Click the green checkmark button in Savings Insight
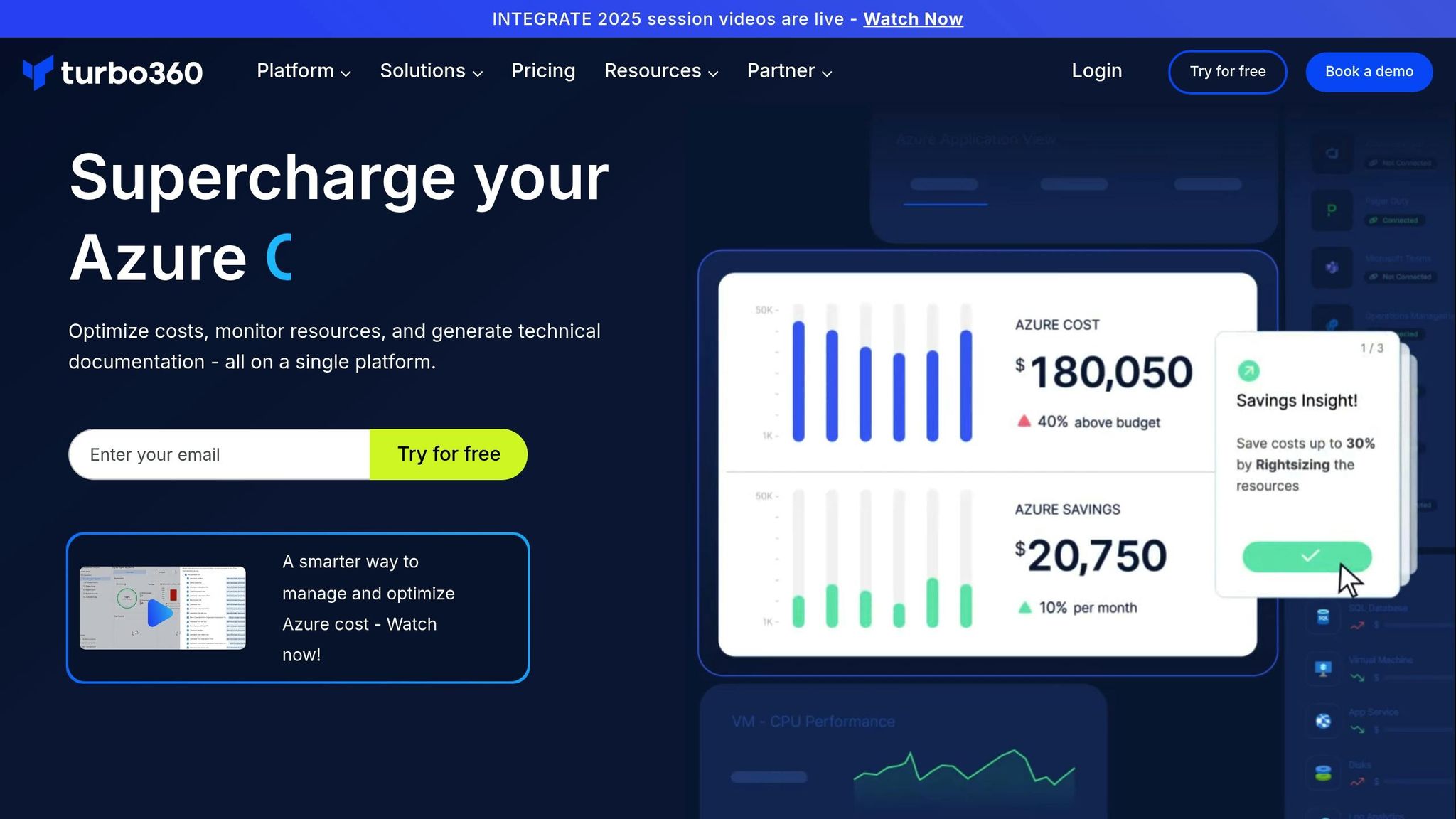Viewport: 1456px width, 819px height. [1307, 557]
